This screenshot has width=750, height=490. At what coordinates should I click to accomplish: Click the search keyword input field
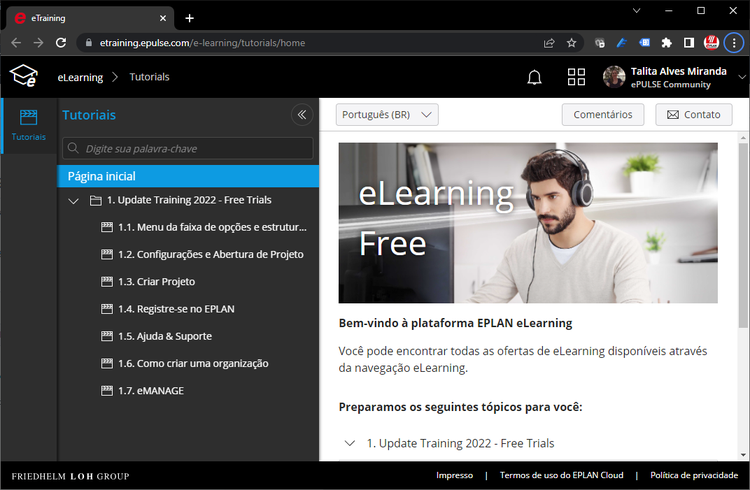pyautogui.click(x=188, y=148)
